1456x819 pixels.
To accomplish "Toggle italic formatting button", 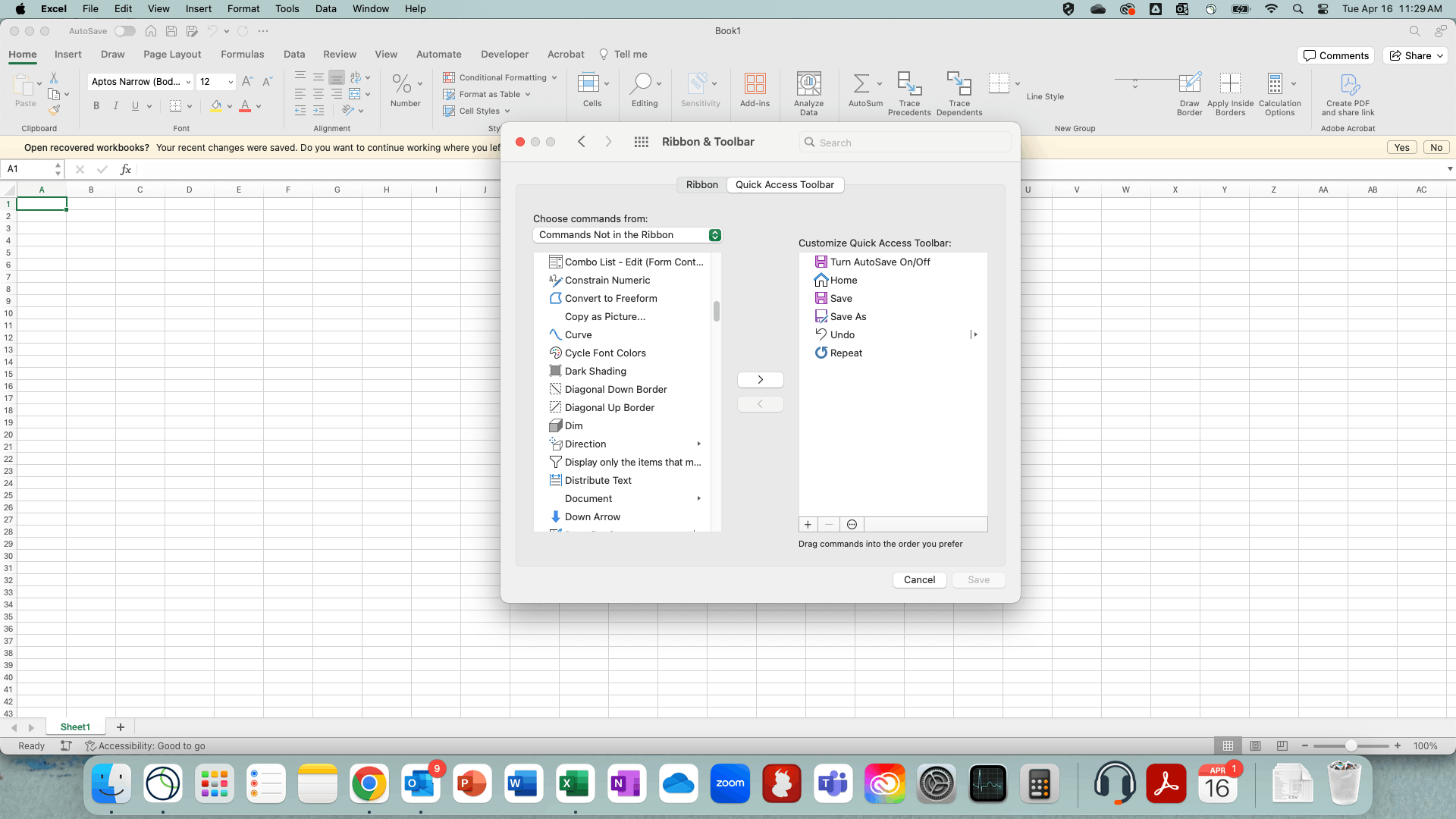I will 115,106.
